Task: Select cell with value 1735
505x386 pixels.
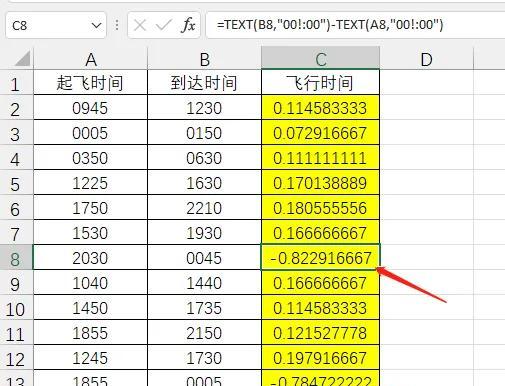Action: (x=204, y=308)
